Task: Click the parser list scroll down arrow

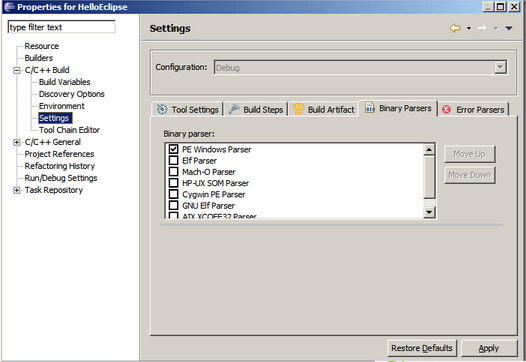Action: [429, 212]
